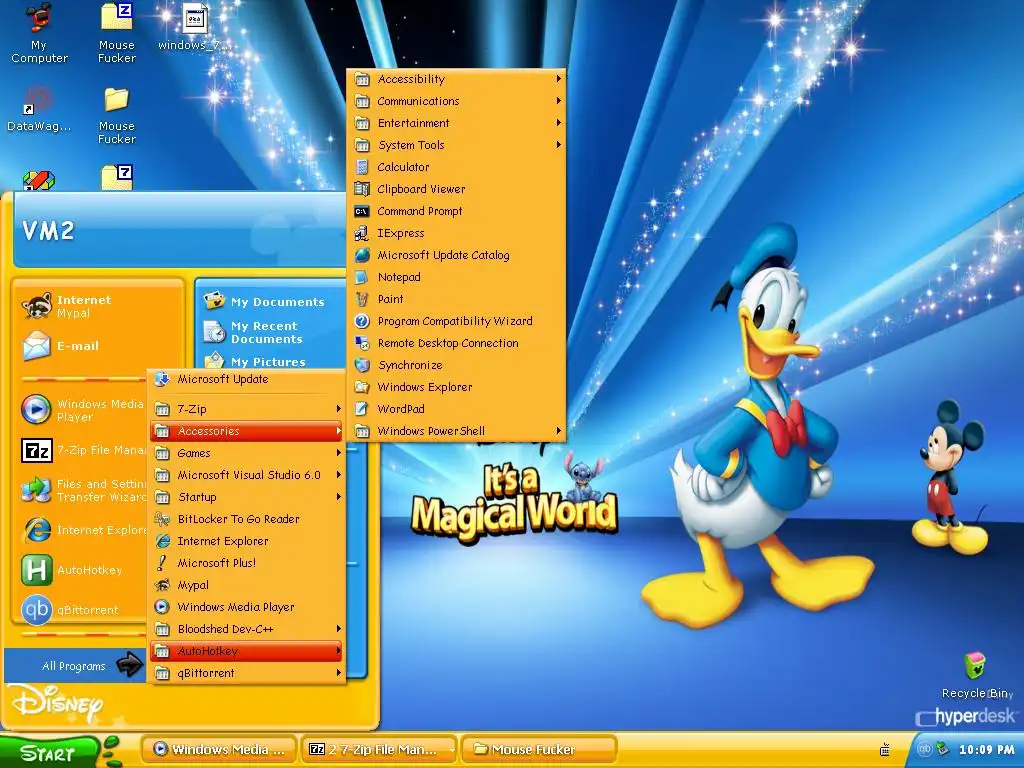Expand the 7-Zip programs folder

(x=247, y=409)
